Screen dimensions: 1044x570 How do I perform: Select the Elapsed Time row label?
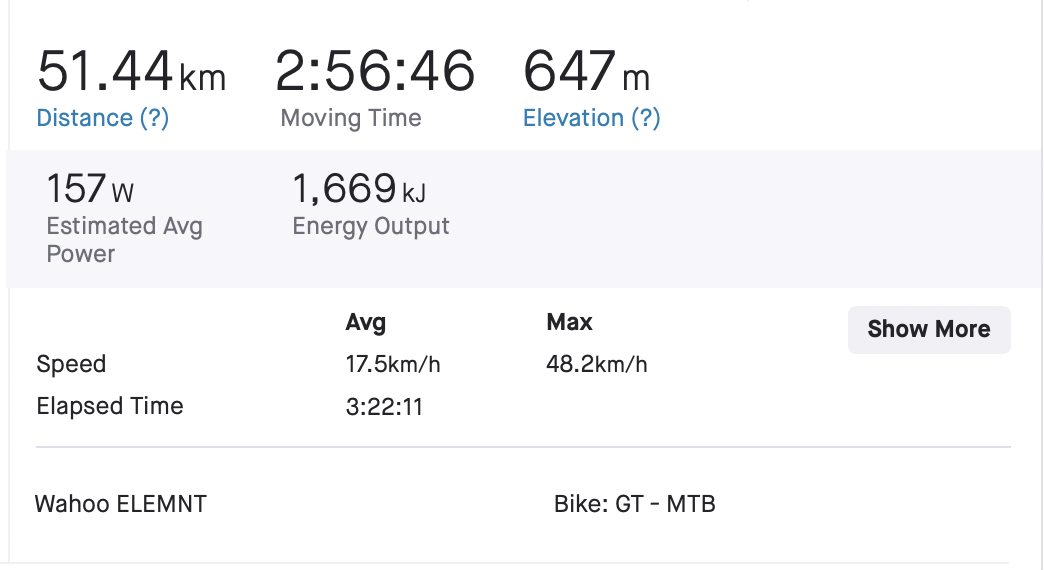pos(110,406)
